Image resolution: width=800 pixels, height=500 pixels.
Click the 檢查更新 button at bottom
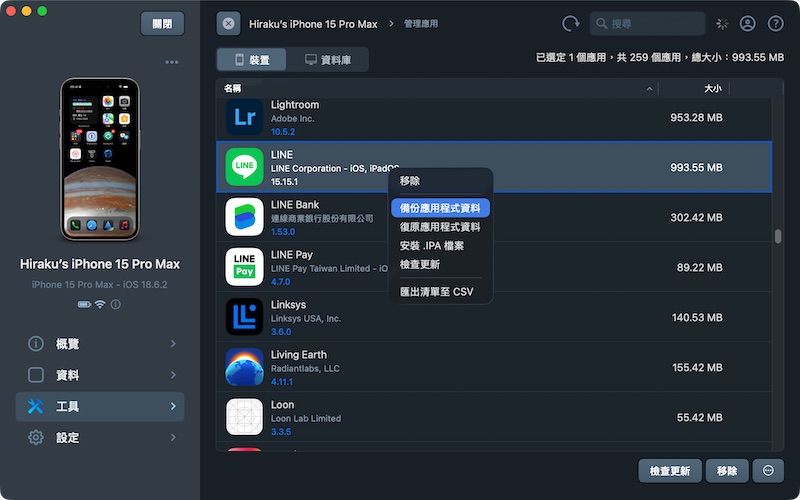point(670,470)
